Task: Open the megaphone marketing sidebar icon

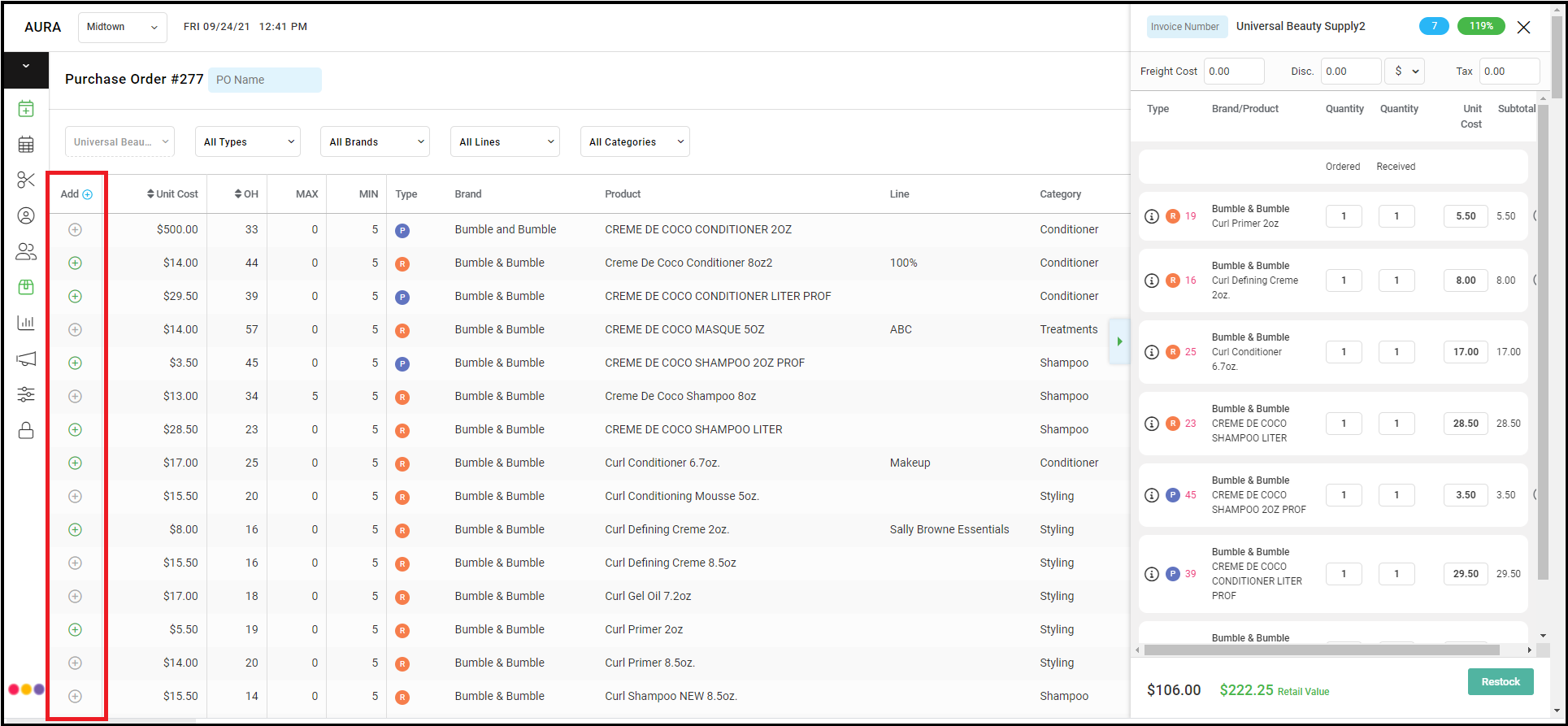Action: 26,359
